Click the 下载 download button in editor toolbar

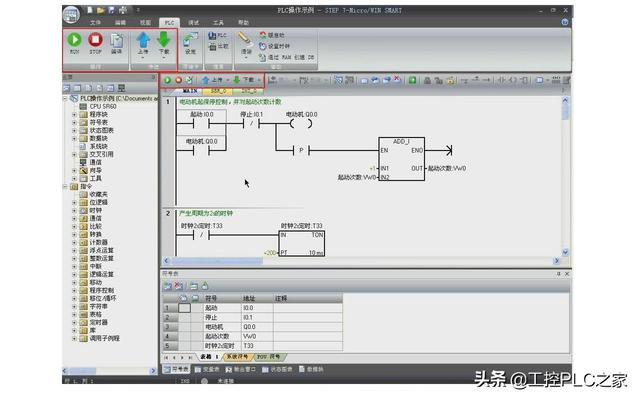click(244, 80)
